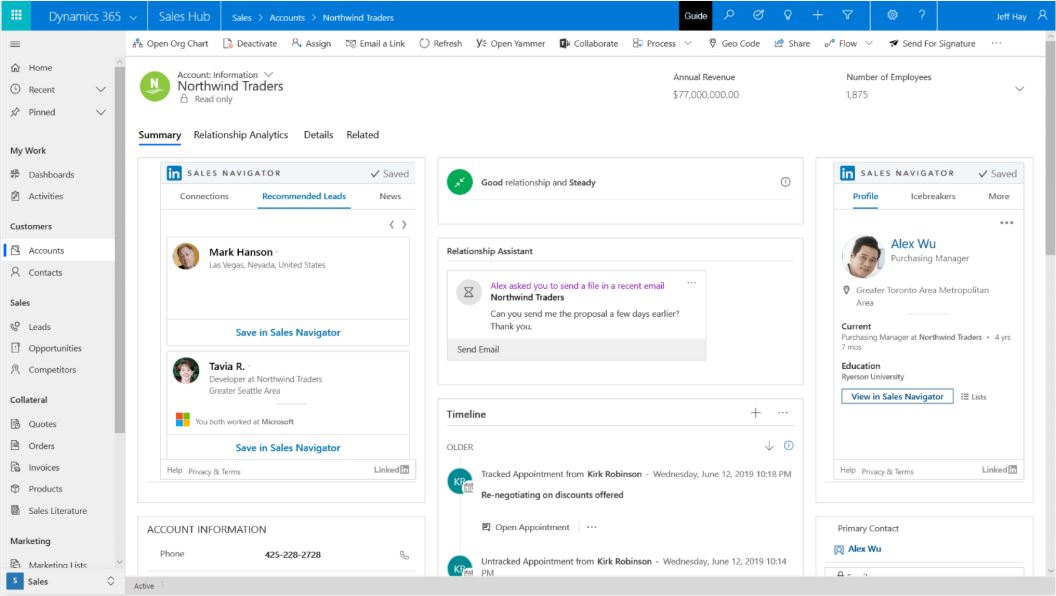
Task: Open the Process dropdown arrow
Action: (688, 44)
